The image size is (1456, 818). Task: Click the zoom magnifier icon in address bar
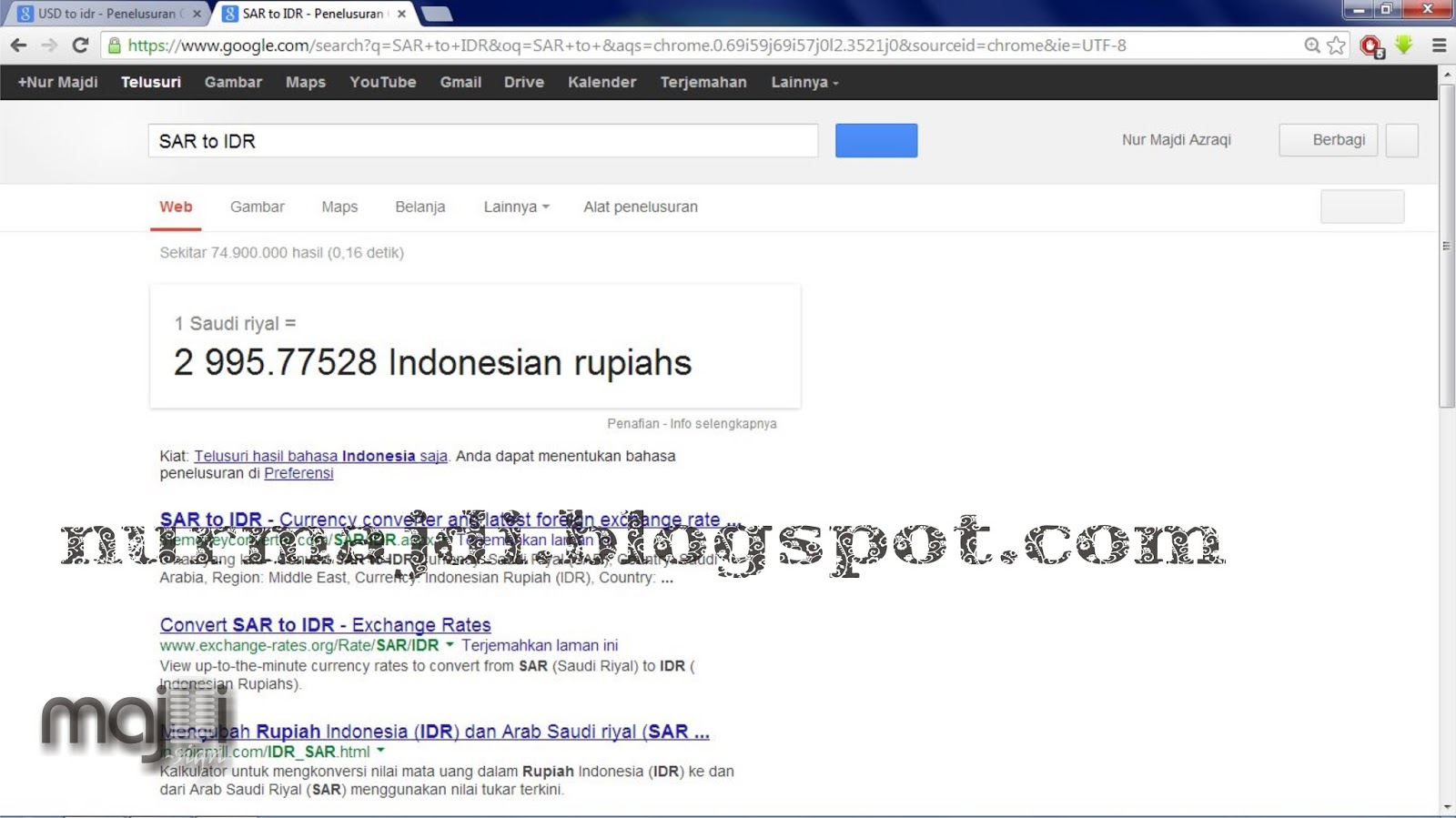coord(1312,45)
